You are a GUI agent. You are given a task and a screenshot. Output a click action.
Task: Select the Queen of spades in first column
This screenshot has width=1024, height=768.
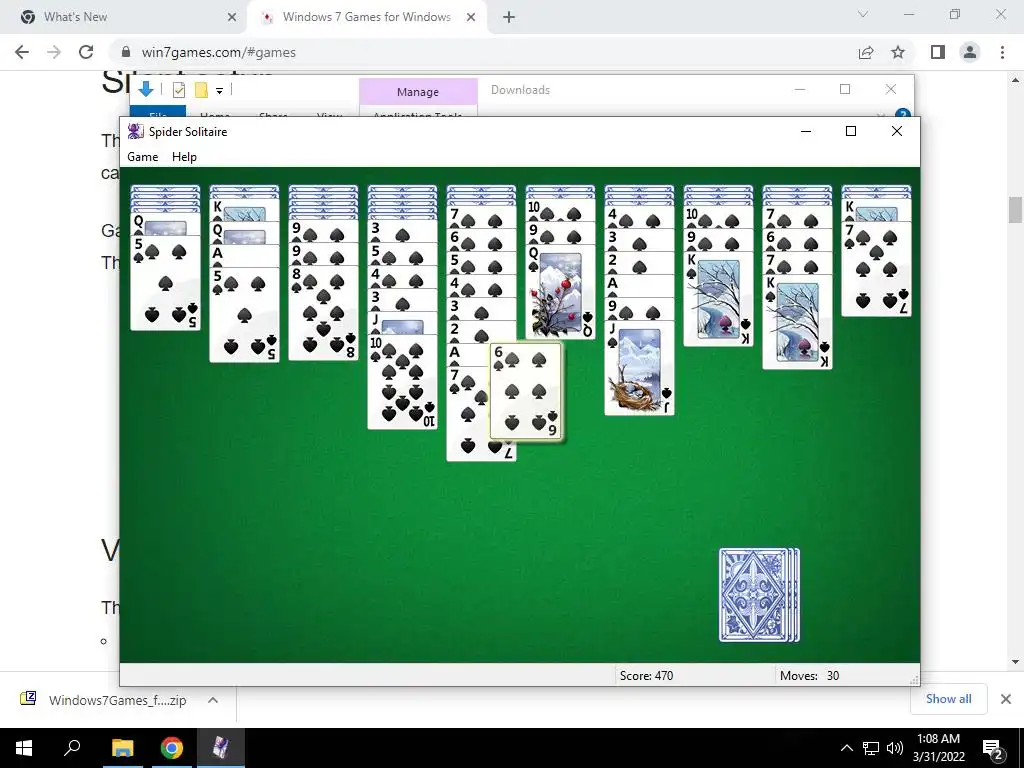165,224
